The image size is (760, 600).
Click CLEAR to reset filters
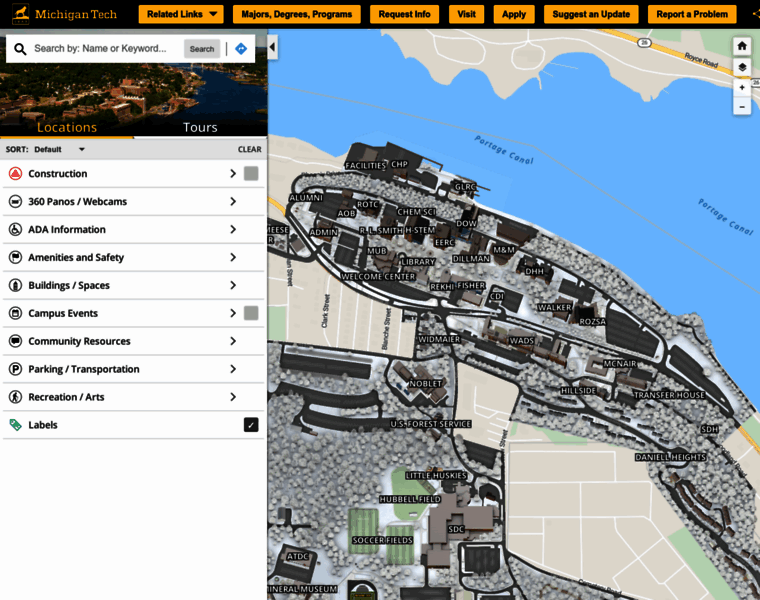coord(250,149)
